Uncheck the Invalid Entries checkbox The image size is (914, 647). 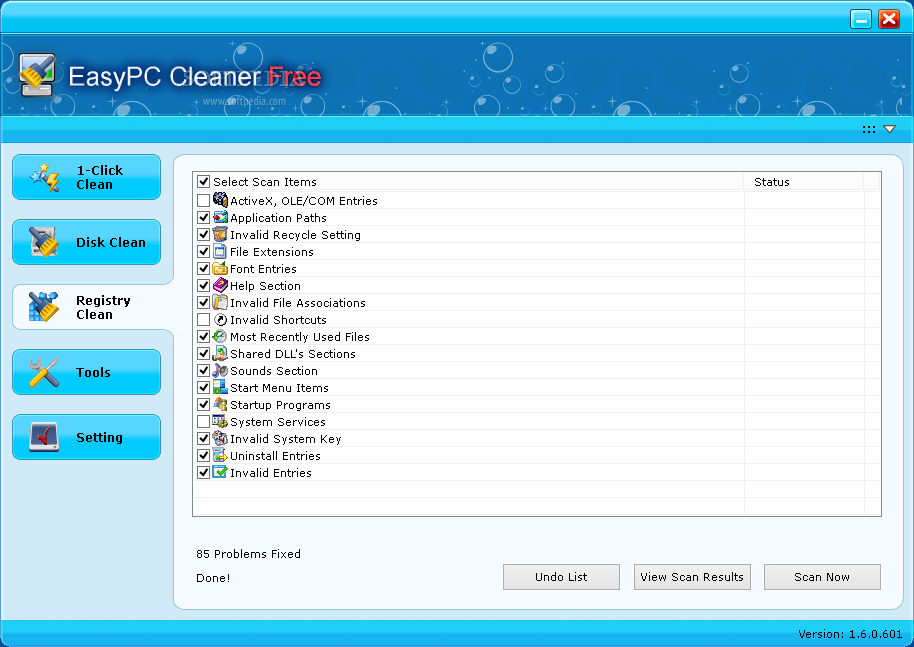point(203,472)
